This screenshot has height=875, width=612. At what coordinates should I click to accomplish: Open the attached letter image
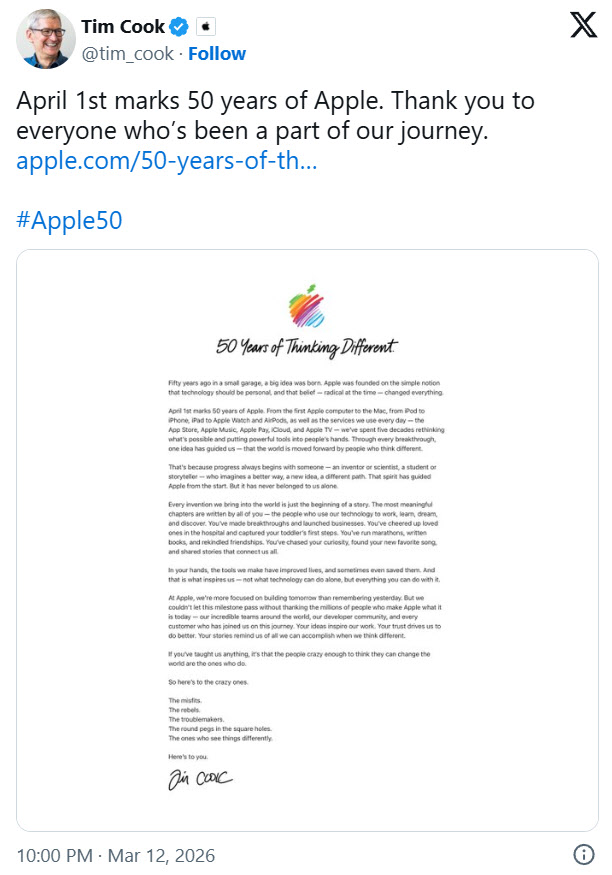coord(306,540)
